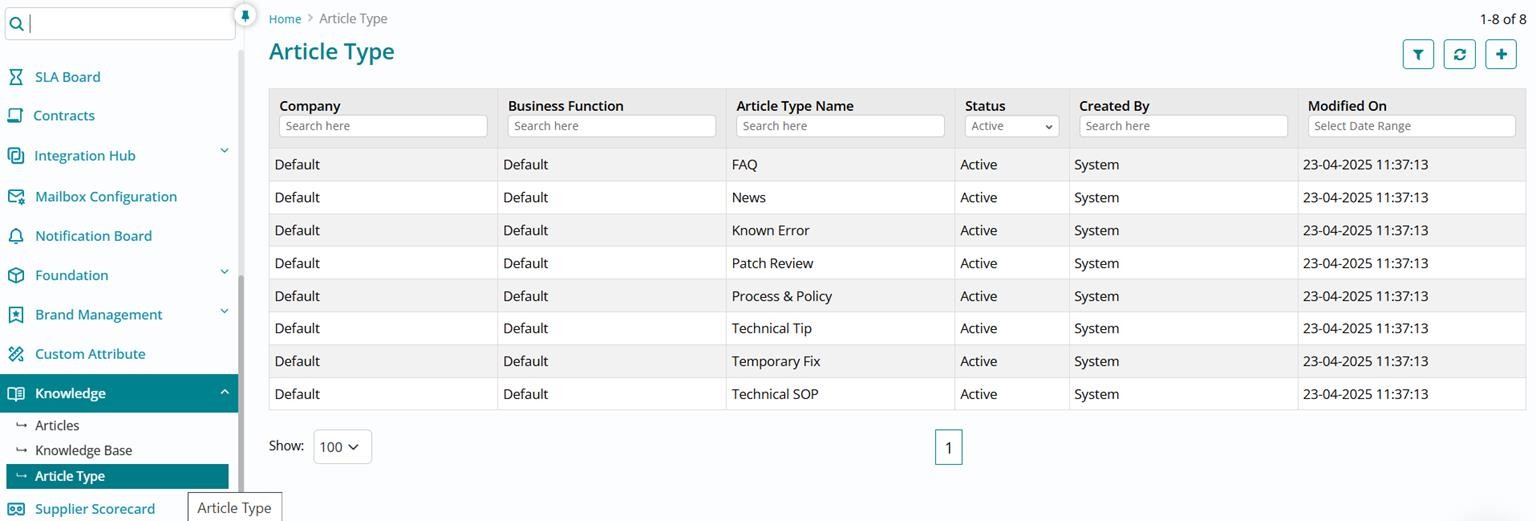This screenshot has width=1536, height=521.
Task: Expand the Integration Hub menu
Action: click(x=224, y=151)
